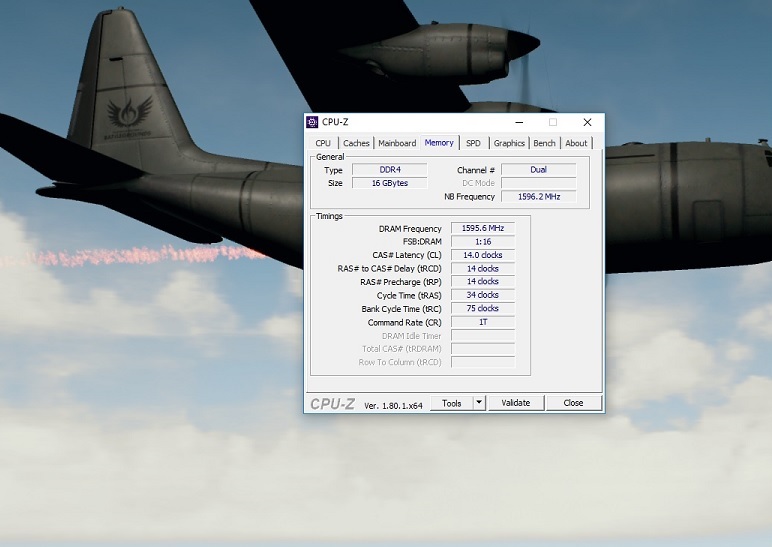772x547 pixels.
Task: Switch to the Caches tab
Action: click(356, 143)
